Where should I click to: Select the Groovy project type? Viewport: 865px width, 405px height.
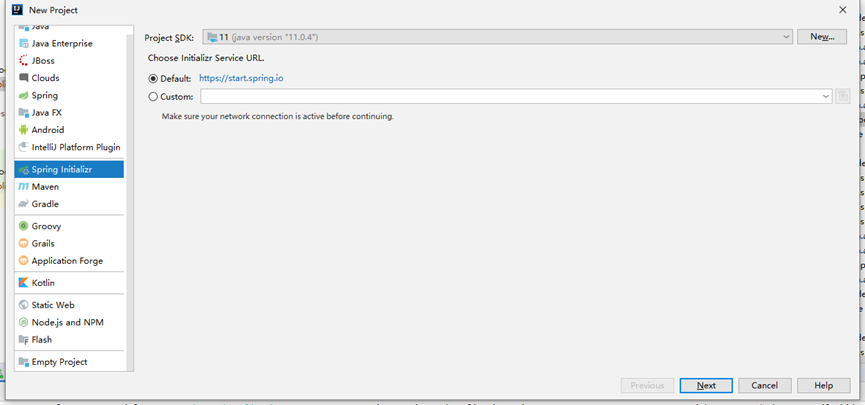46,226
